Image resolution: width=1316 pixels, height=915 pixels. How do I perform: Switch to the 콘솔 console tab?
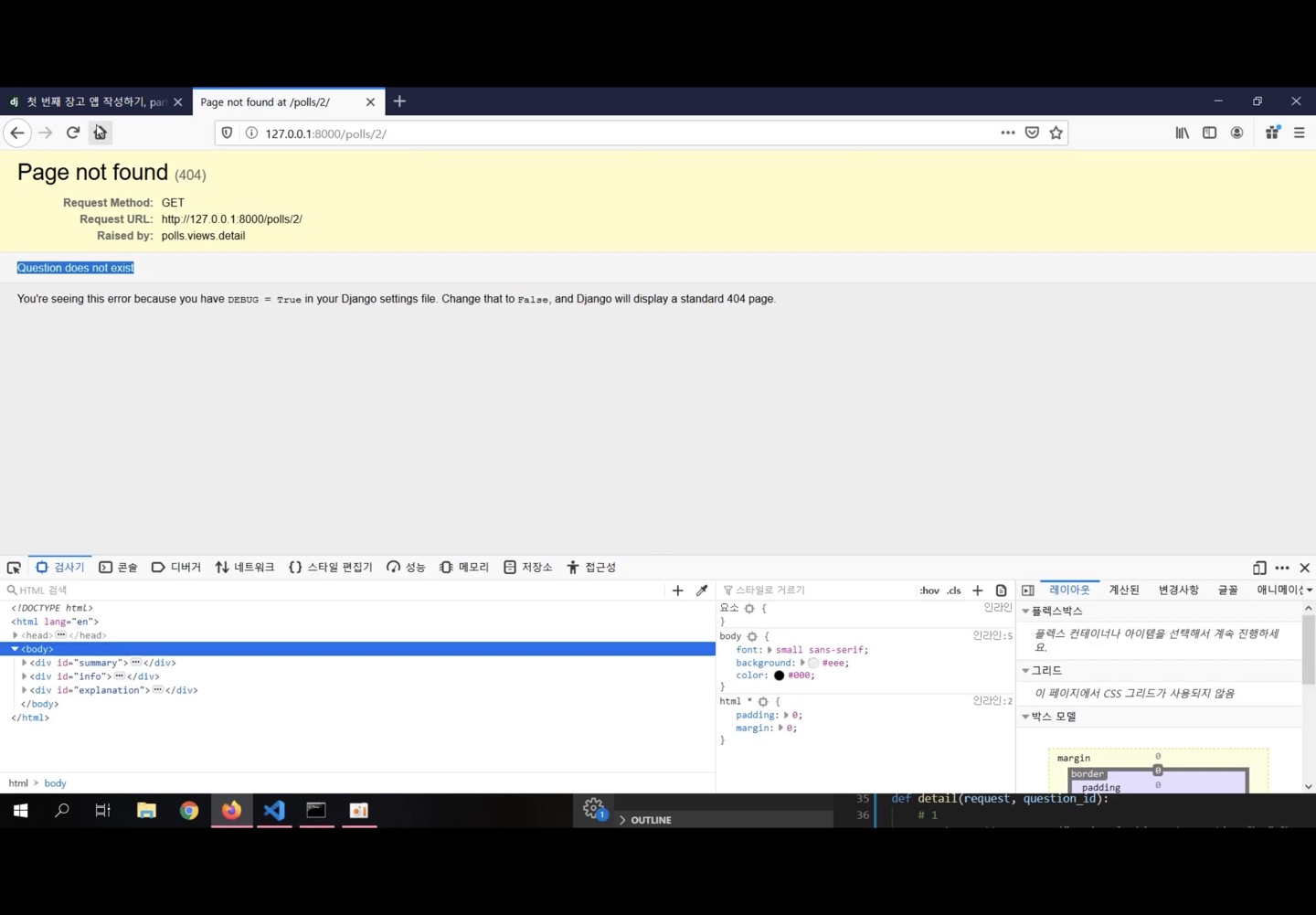118,568
